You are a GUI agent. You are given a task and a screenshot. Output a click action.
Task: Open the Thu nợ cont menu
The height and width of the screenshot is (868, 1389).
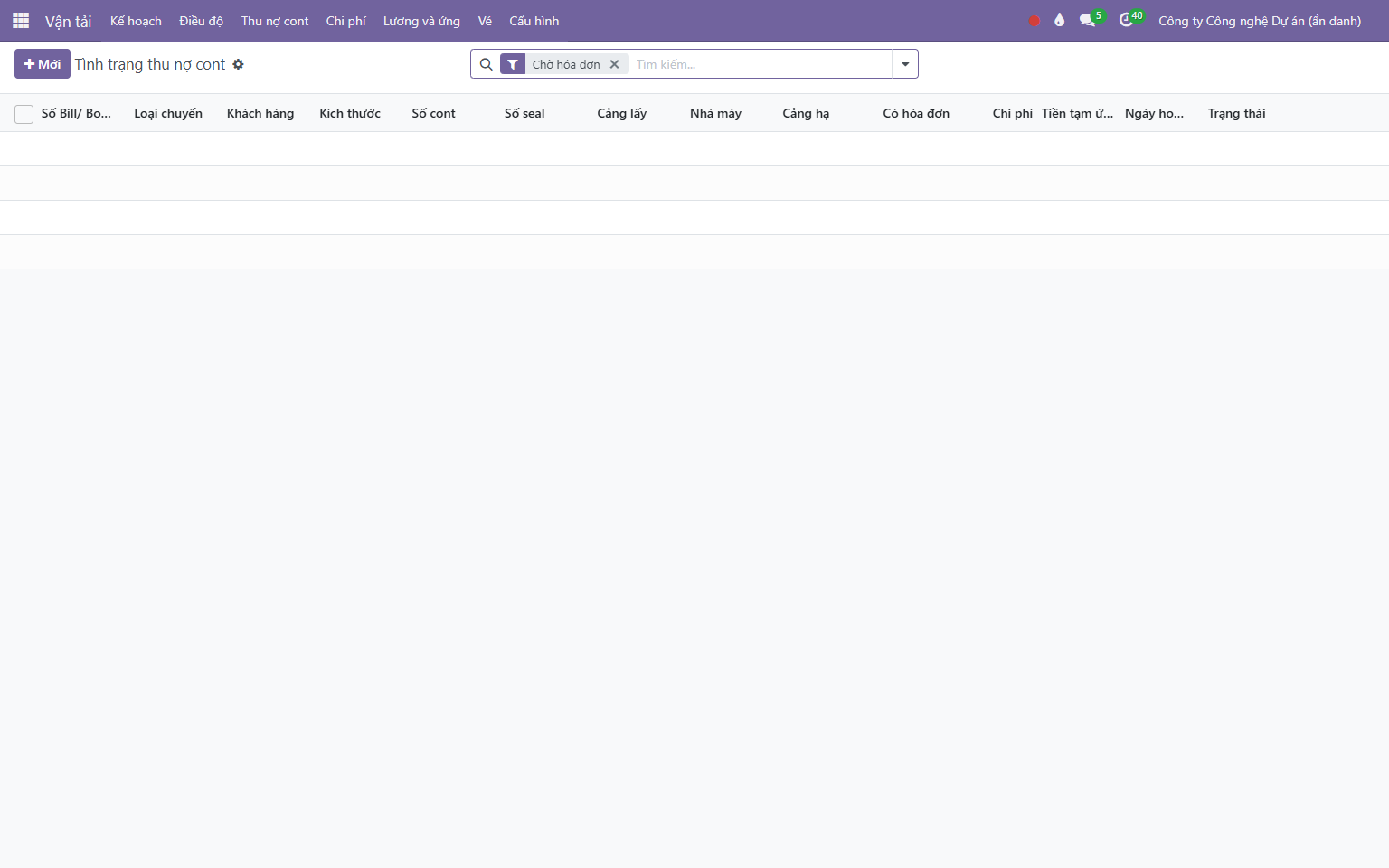click(275, 21)
